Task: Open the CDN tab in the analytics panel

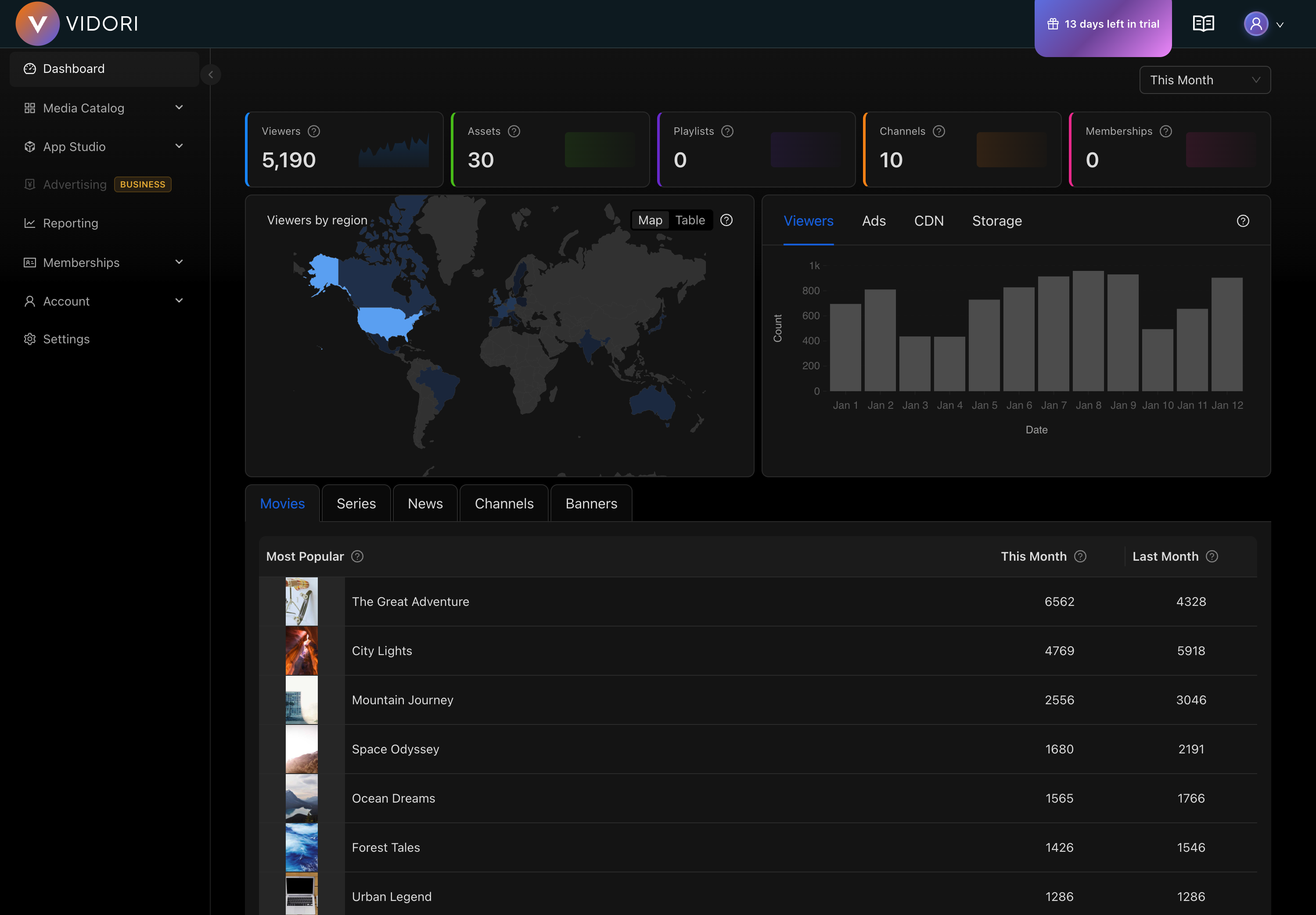Action: [928, 221]
